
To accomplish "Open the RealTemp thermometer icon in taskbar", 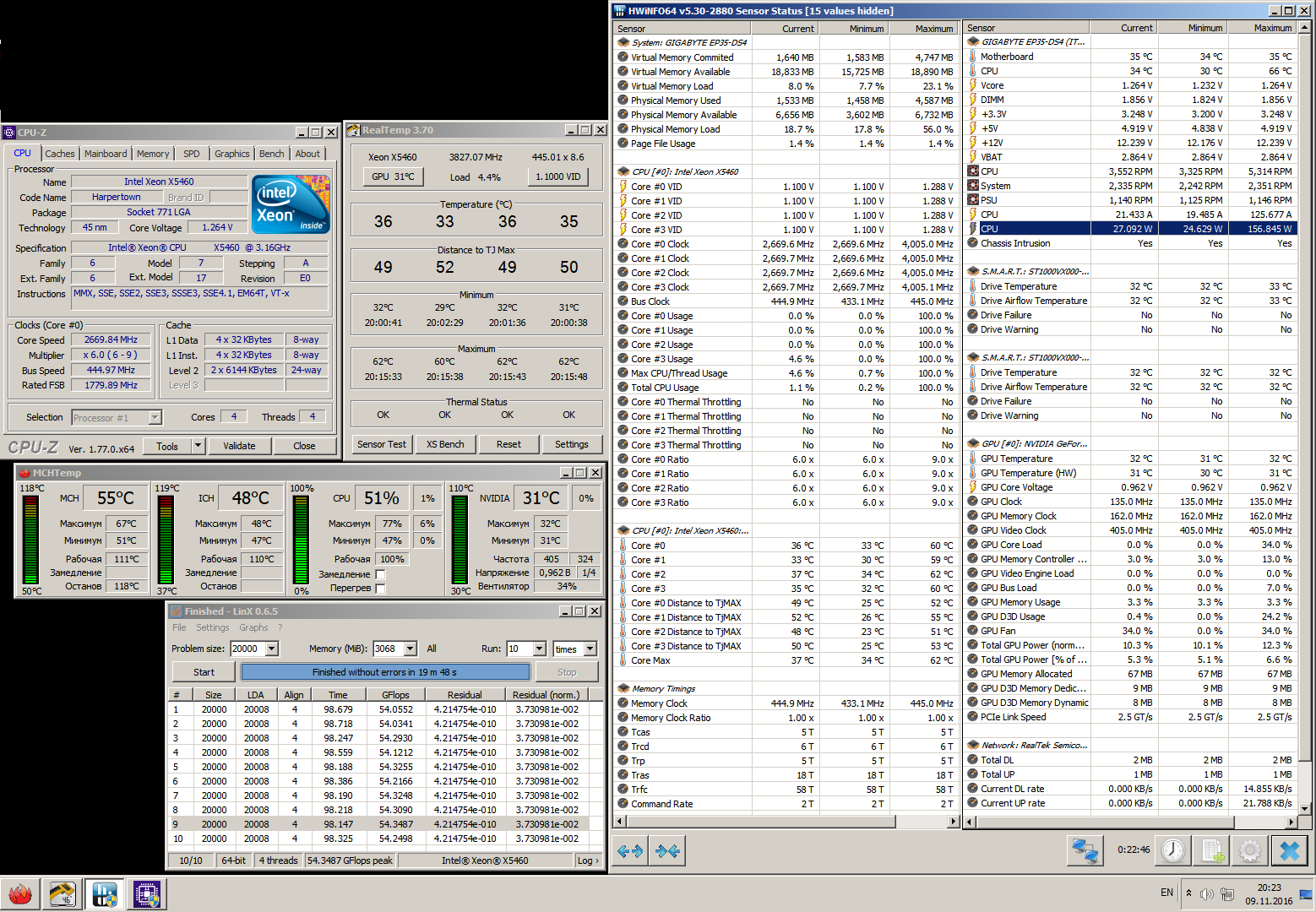I will coord(63,893).
